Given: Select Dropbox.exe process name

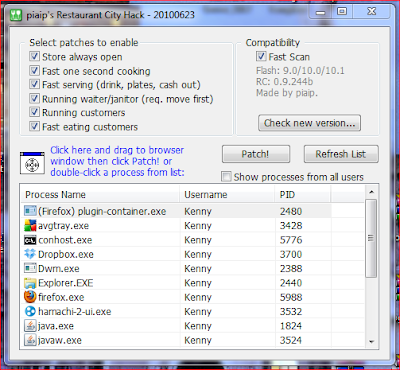Looking at the screenshot, I should [66, 254].
